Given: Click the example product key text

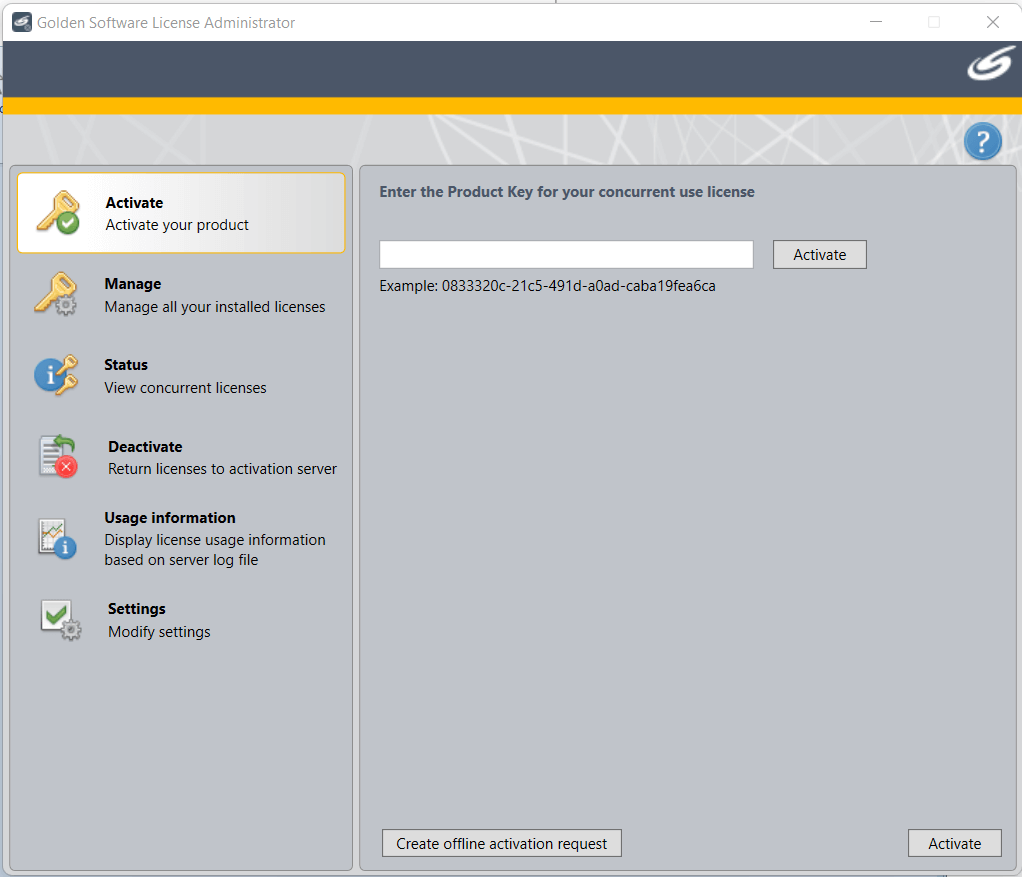Looking at the screenshot, I should tap(547, 285).
